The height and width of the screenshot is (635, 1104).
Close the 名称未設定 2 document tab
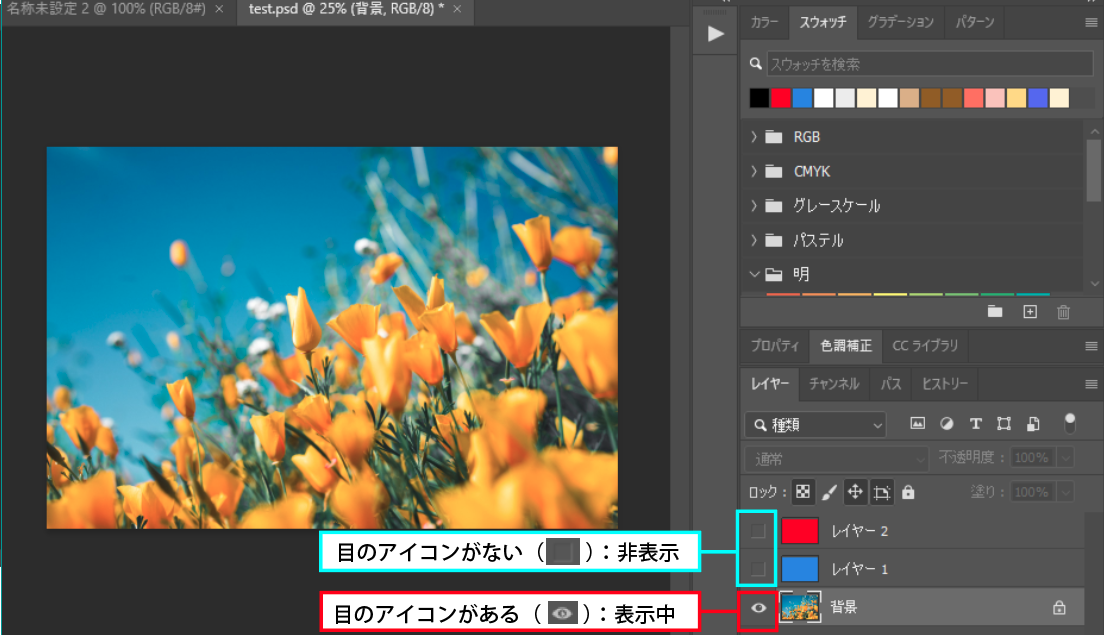tap(220, 9)
